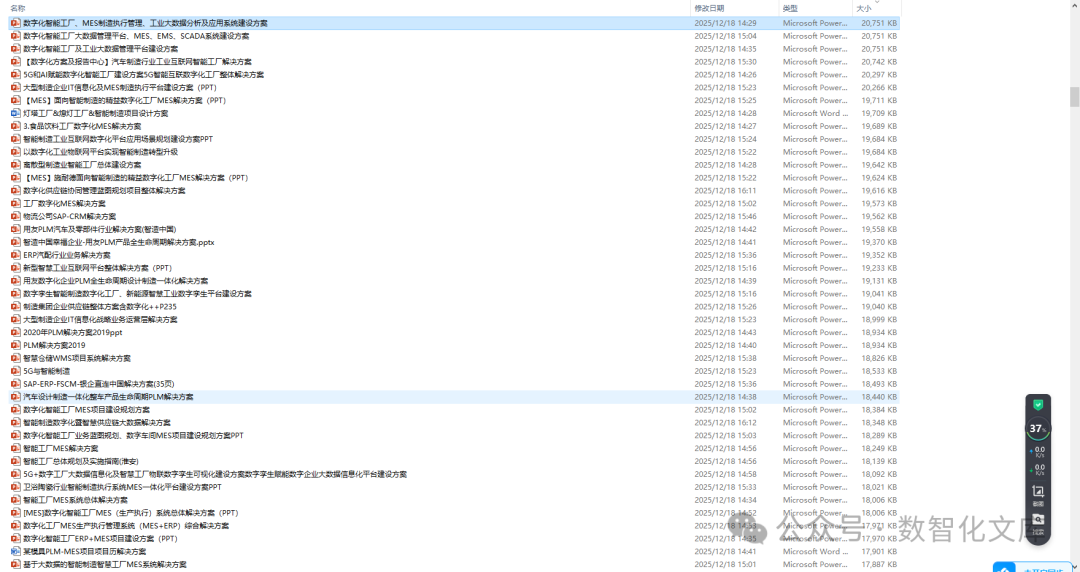Click the PowerPoint icon beside 'PLM解决方案2019'
1080x572 pixels.
[15, 345]
